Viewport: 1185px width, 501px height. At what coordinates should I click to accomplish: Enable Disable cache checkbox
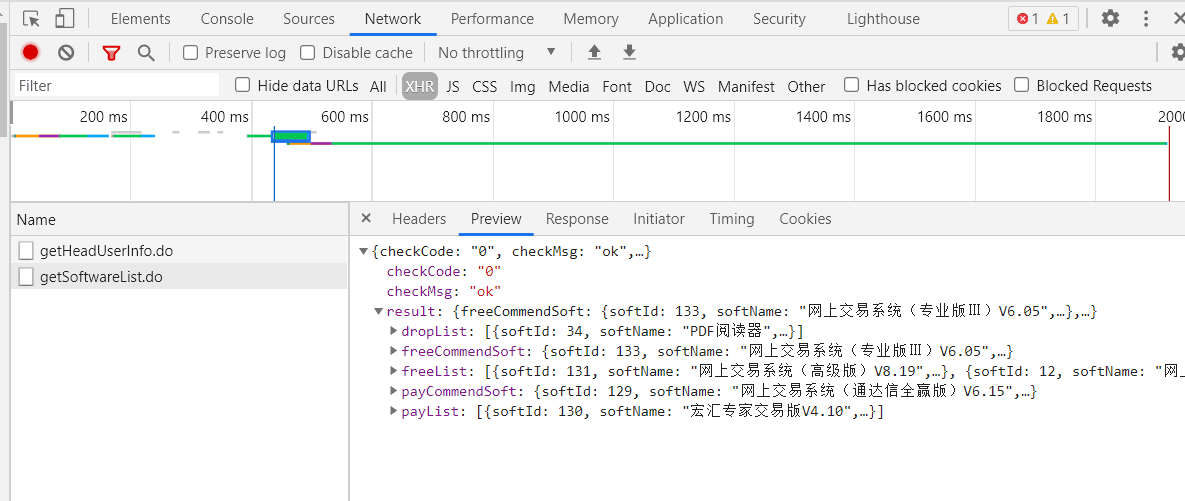(x=308, y=52)
